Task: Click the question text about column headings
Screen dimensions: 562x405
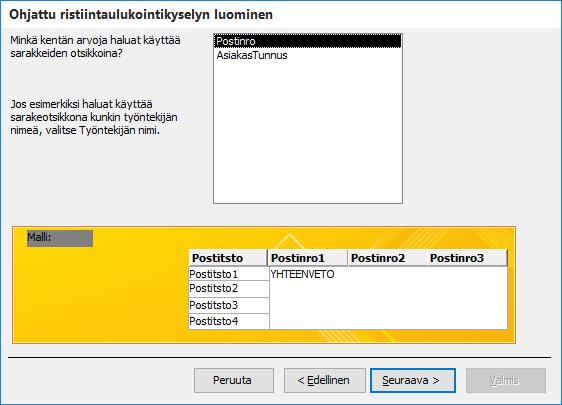Action: [95, 47]
